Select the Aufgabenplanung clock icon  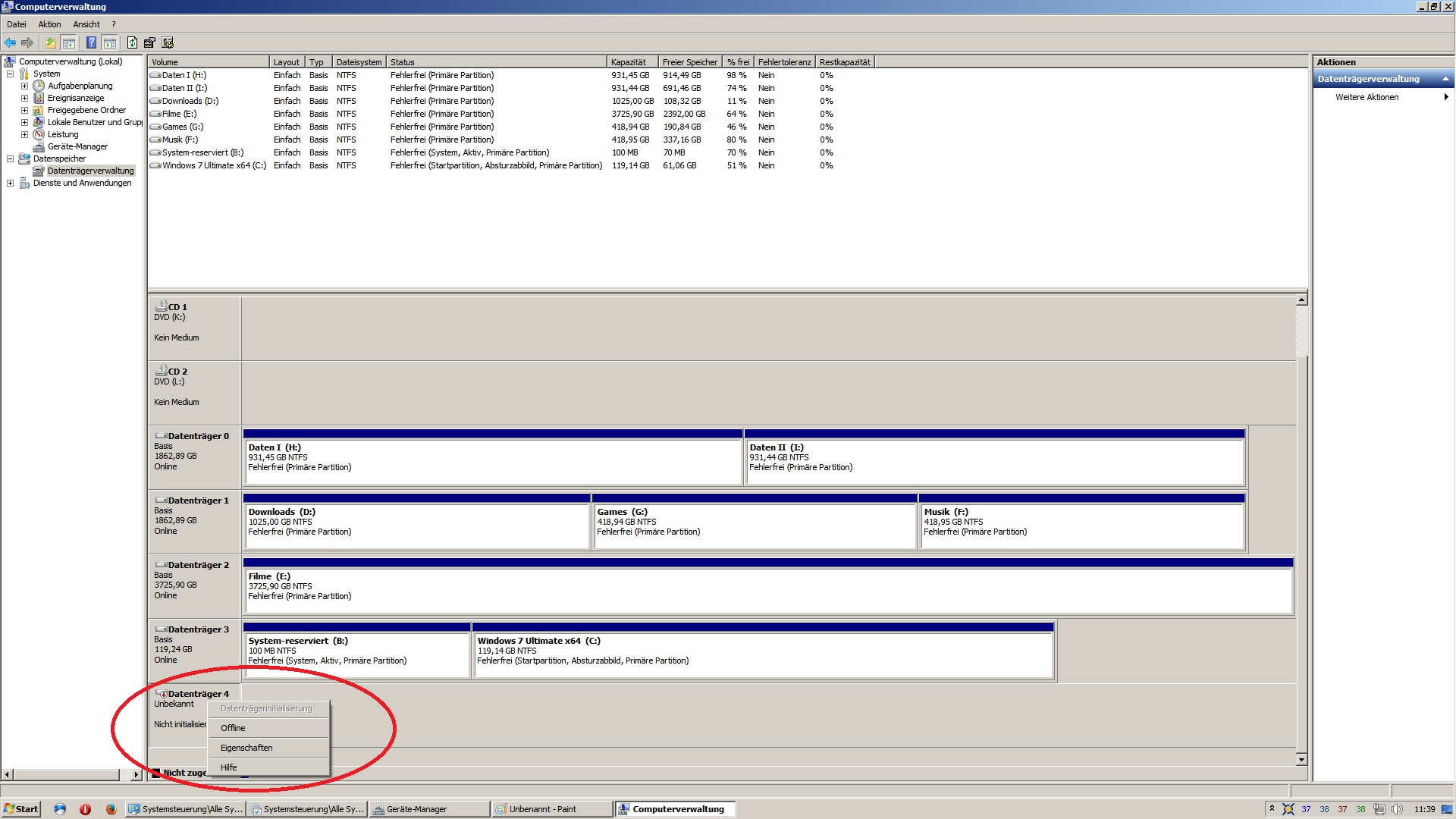coord(39,86)
